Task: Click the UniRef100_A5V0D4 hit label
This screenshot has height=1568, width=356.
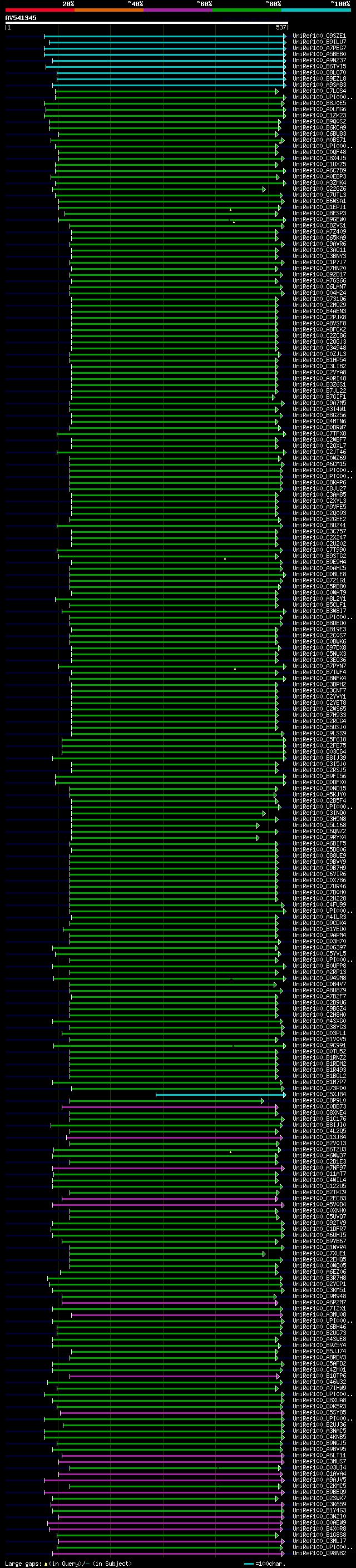Action: point(319,1204)
